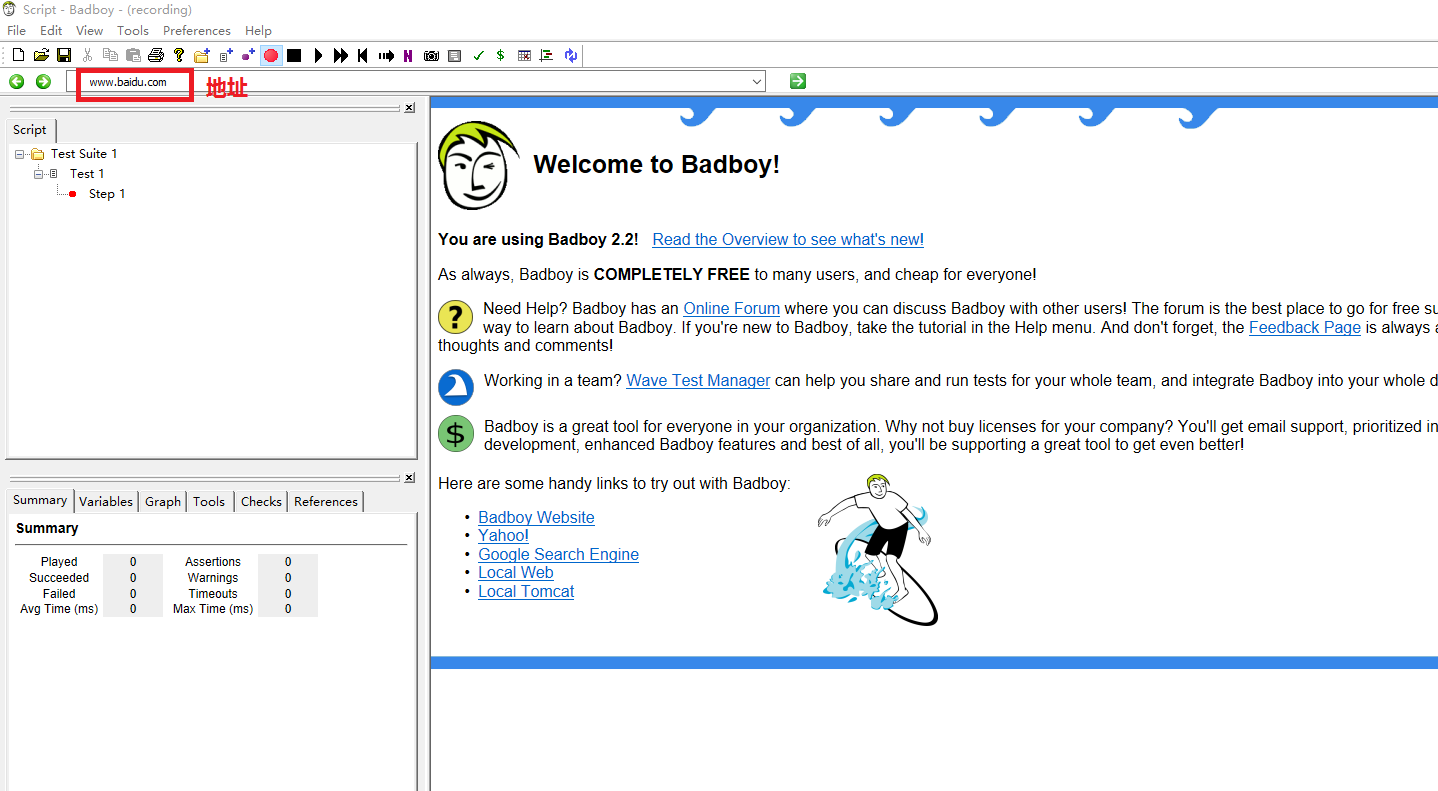Rewind to the start of the script
This screenshot has width=1438, height=791.
pyautogui.click(x=363, y=55)
